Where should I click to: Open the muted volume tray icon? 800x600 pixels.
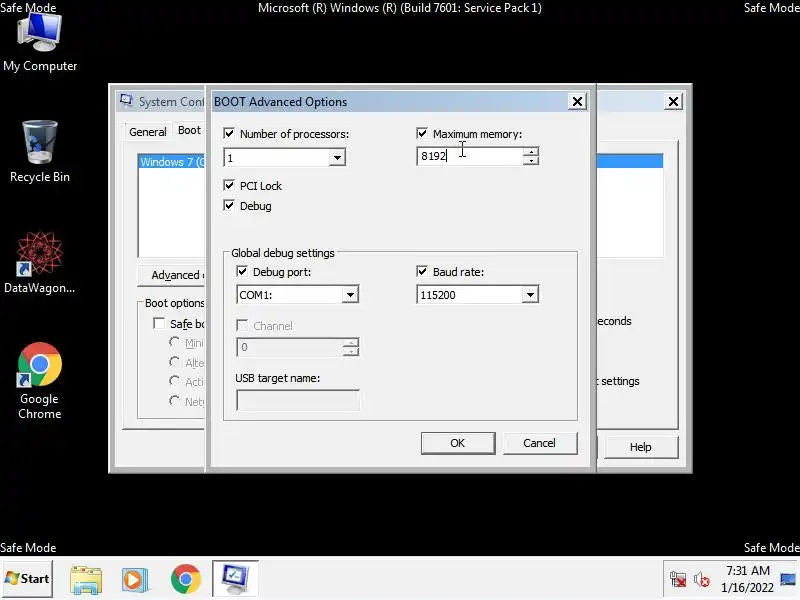click(x=702, y=580)
